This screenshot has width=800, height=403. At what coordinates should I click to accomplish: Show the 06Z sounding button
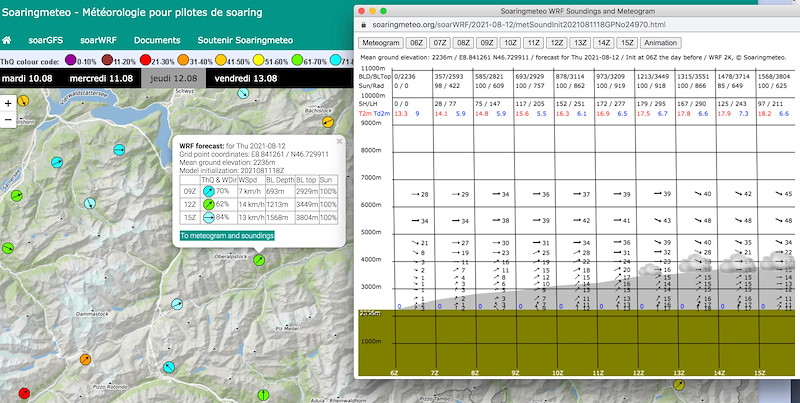(x=416, y=43)
